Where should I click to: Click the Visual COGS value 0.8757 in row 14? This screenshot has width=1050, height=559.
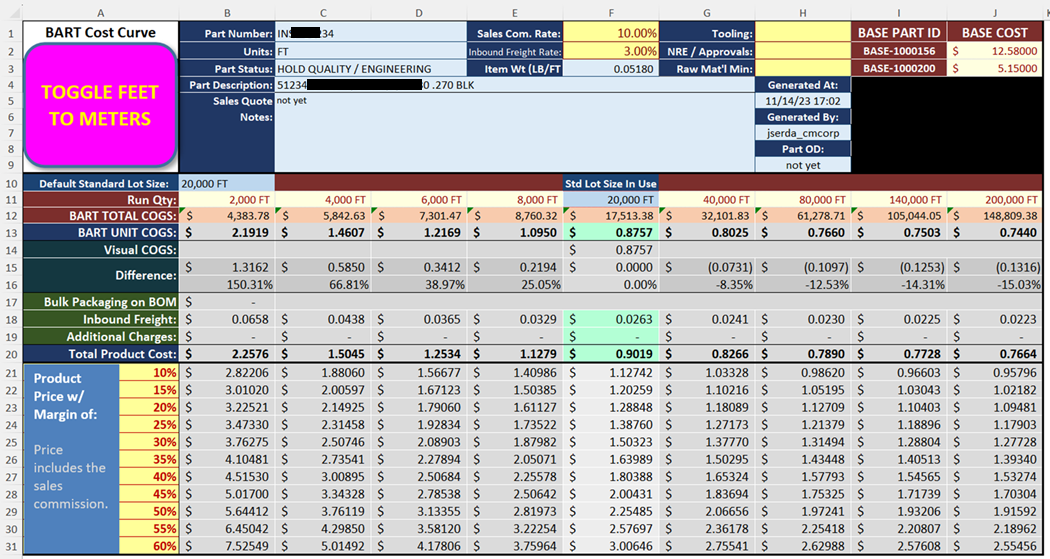pyautogui.click(x=611, y=250)
